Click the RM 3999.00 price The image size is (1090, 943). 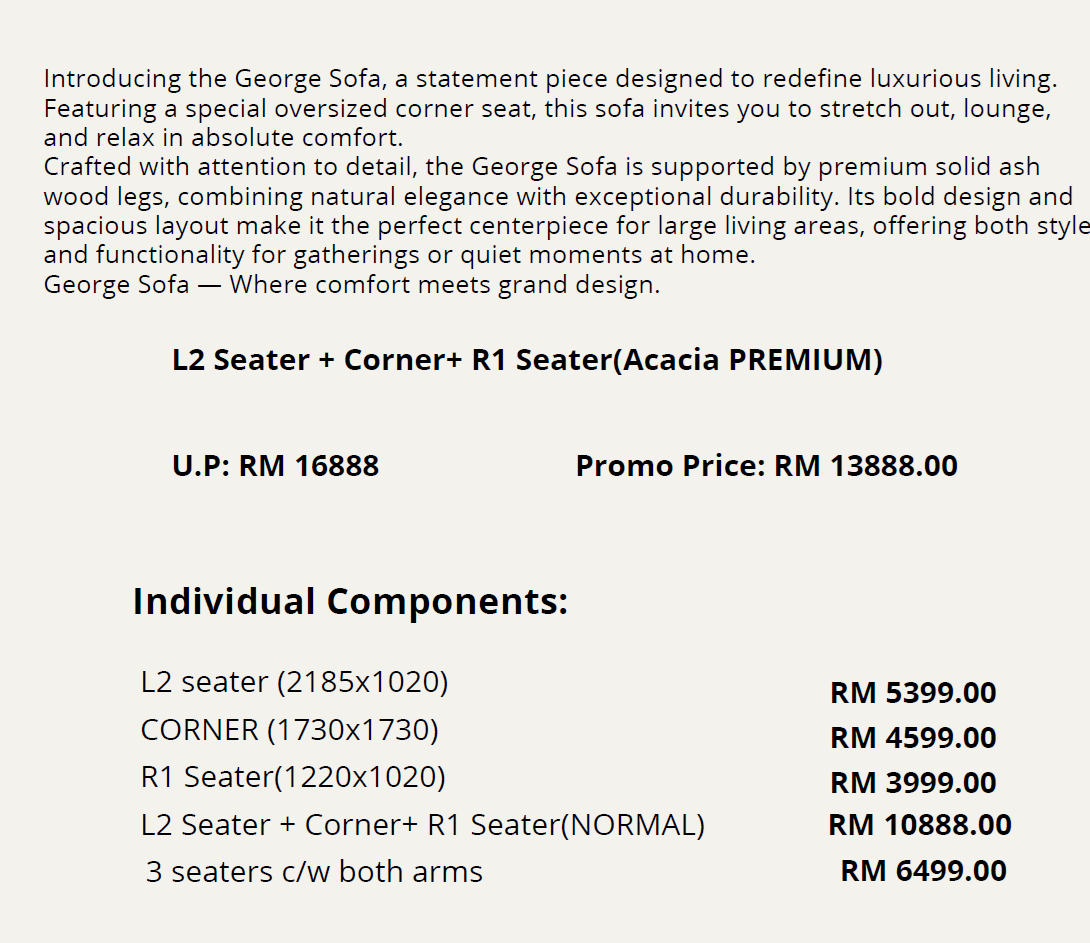[x=913, y=783]
